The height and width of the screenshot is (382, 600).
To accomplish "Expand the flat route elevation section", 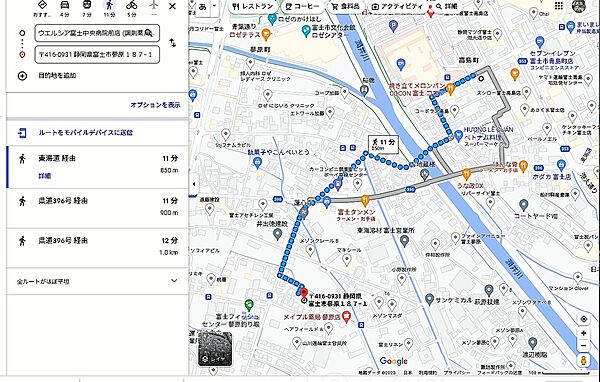I will [174, 281].
